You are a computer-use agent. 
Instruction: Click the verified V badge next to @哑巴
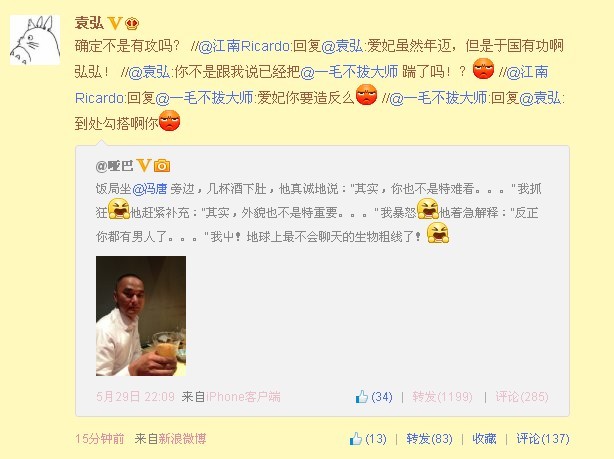tap(144, 166)
